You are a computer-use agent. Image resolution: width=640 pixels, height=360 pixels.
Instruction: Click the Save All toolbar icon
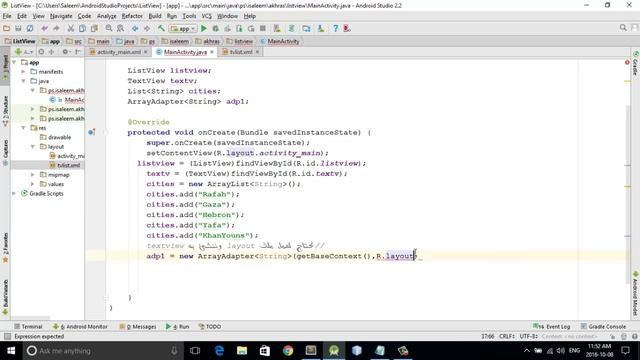tap(18, 29)
